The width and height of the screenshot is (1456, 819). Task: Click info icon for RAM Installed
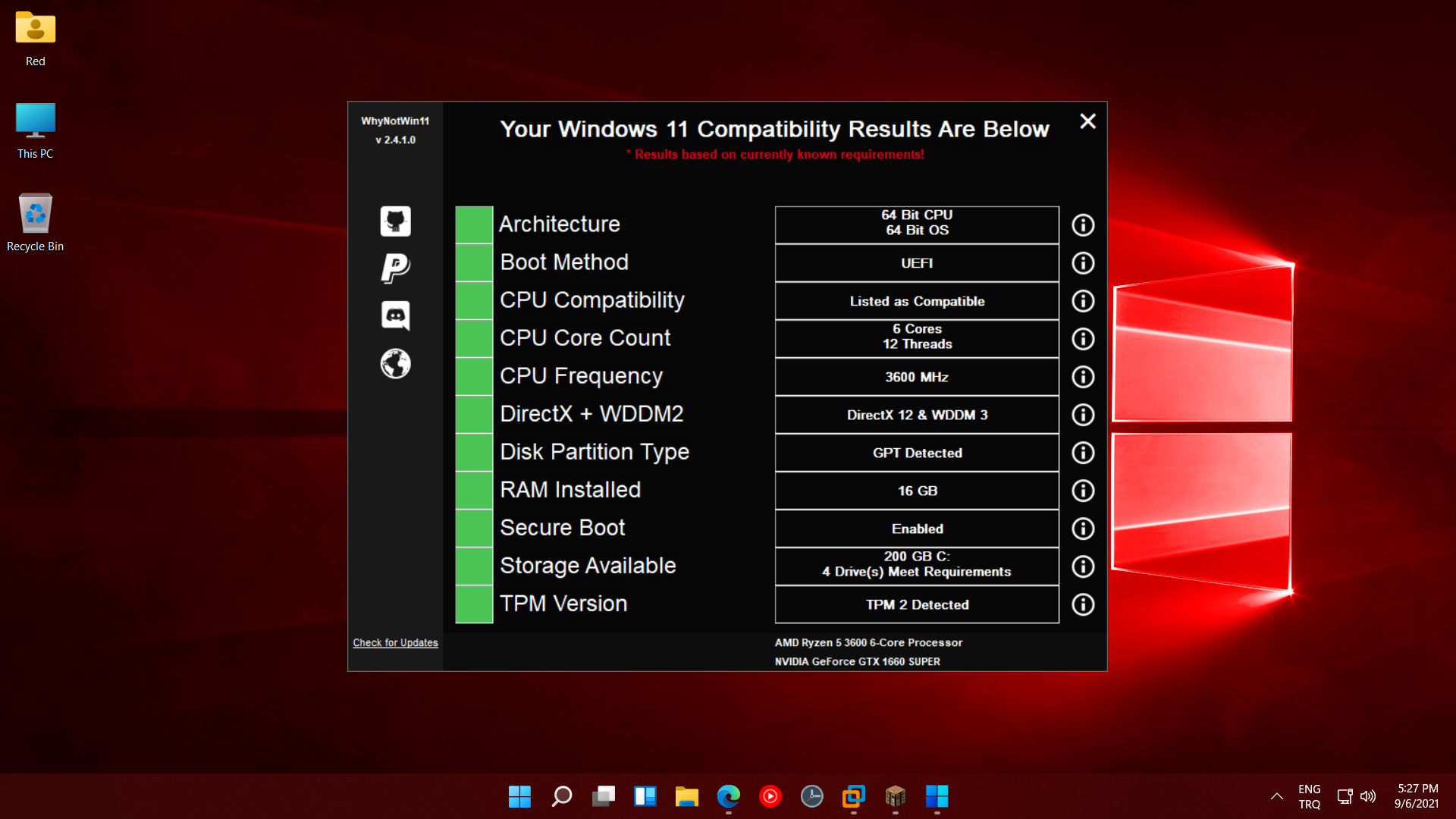pyautogui.click(x=1083, y=491)
